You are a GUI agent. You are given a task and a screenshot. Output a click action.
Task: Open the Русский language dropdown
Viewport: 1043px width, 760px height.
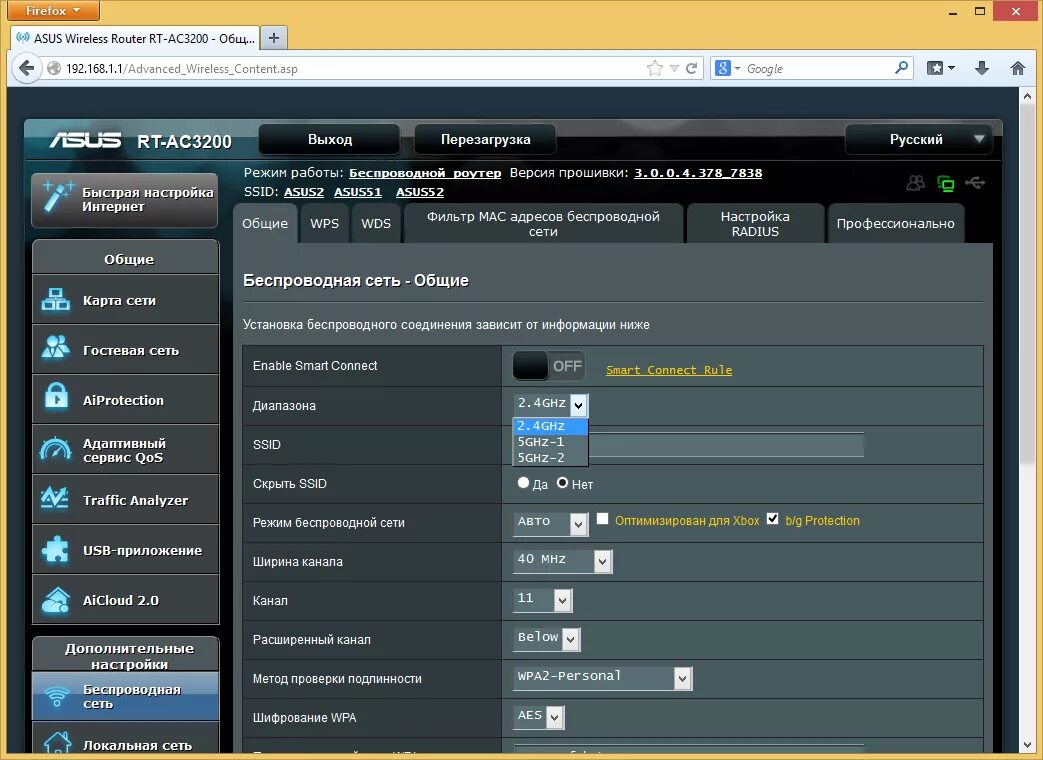coord(919,140)
